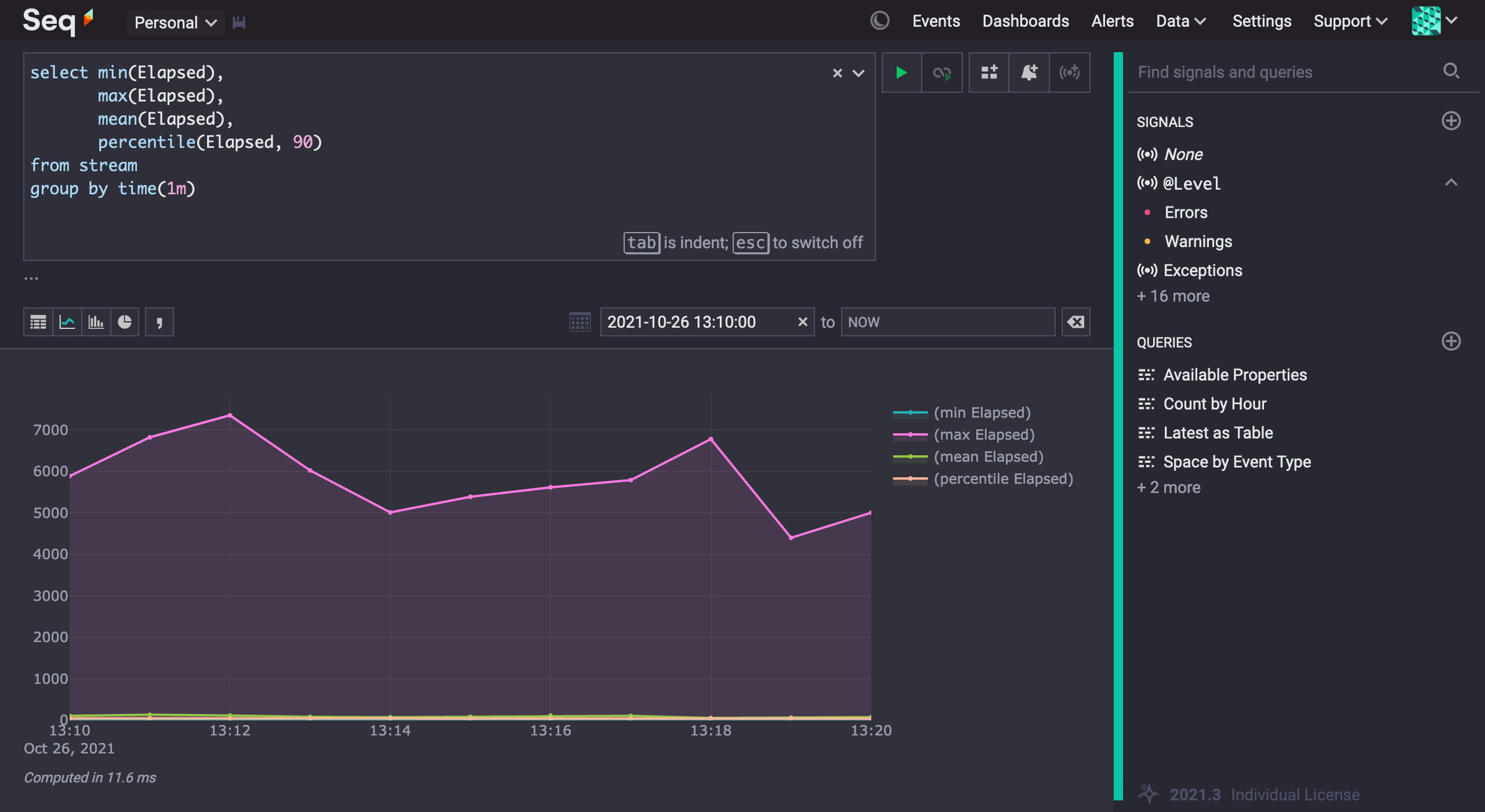The width and height of the screenshot is (1485, 812).
Task: Toggle the Warnings signal
Action: click(x=1198, y=241)
